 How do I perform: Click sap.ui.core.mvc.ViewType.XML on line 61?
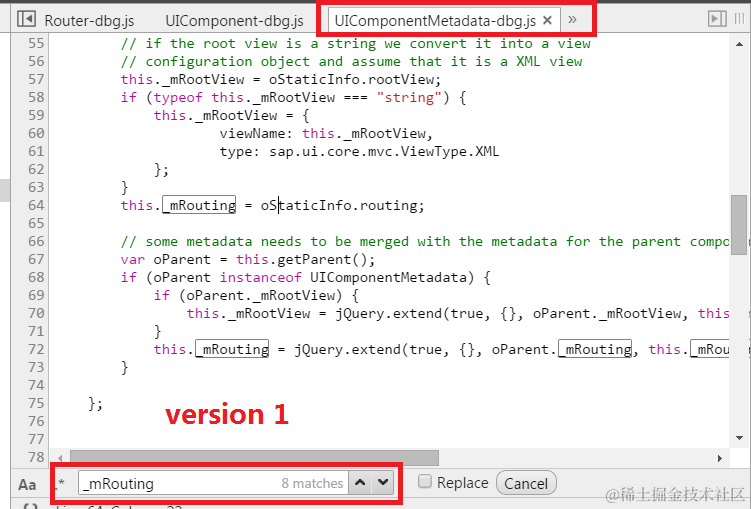[384, 151]
